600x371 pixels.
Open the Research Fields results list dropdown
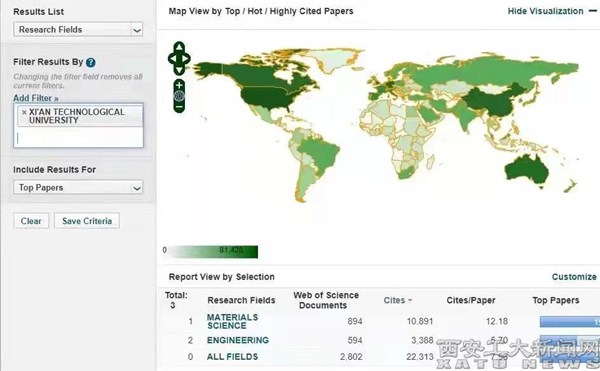[x=78, y=29]
